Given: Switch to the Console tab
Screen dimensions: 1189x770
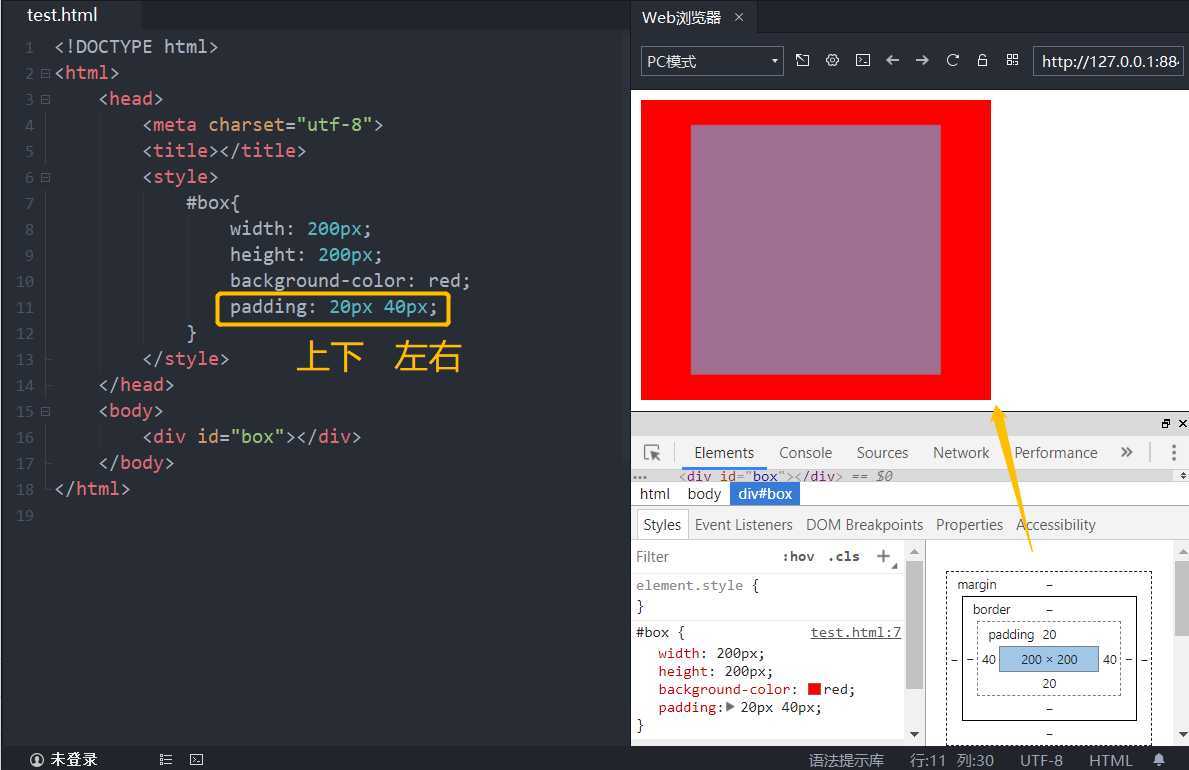Looking at the screenshot, I should tap(805, 453).
